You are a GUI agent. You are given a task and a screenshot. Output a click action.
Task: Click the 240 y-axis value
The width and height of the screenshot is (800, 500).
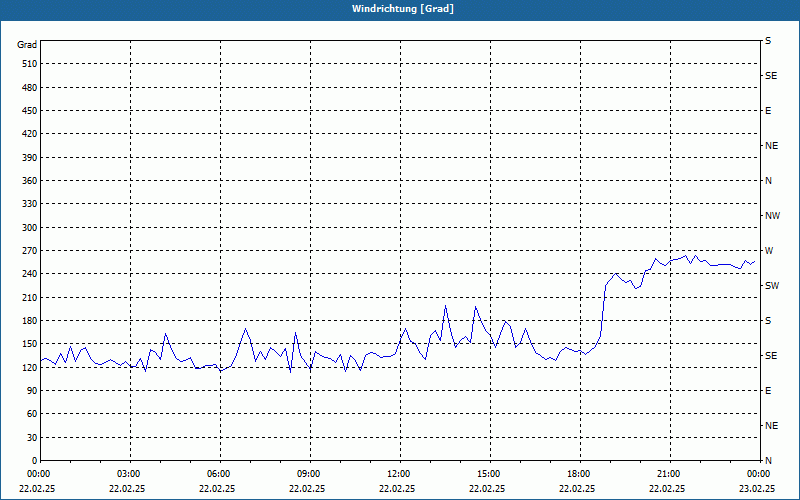click(30, 274)
